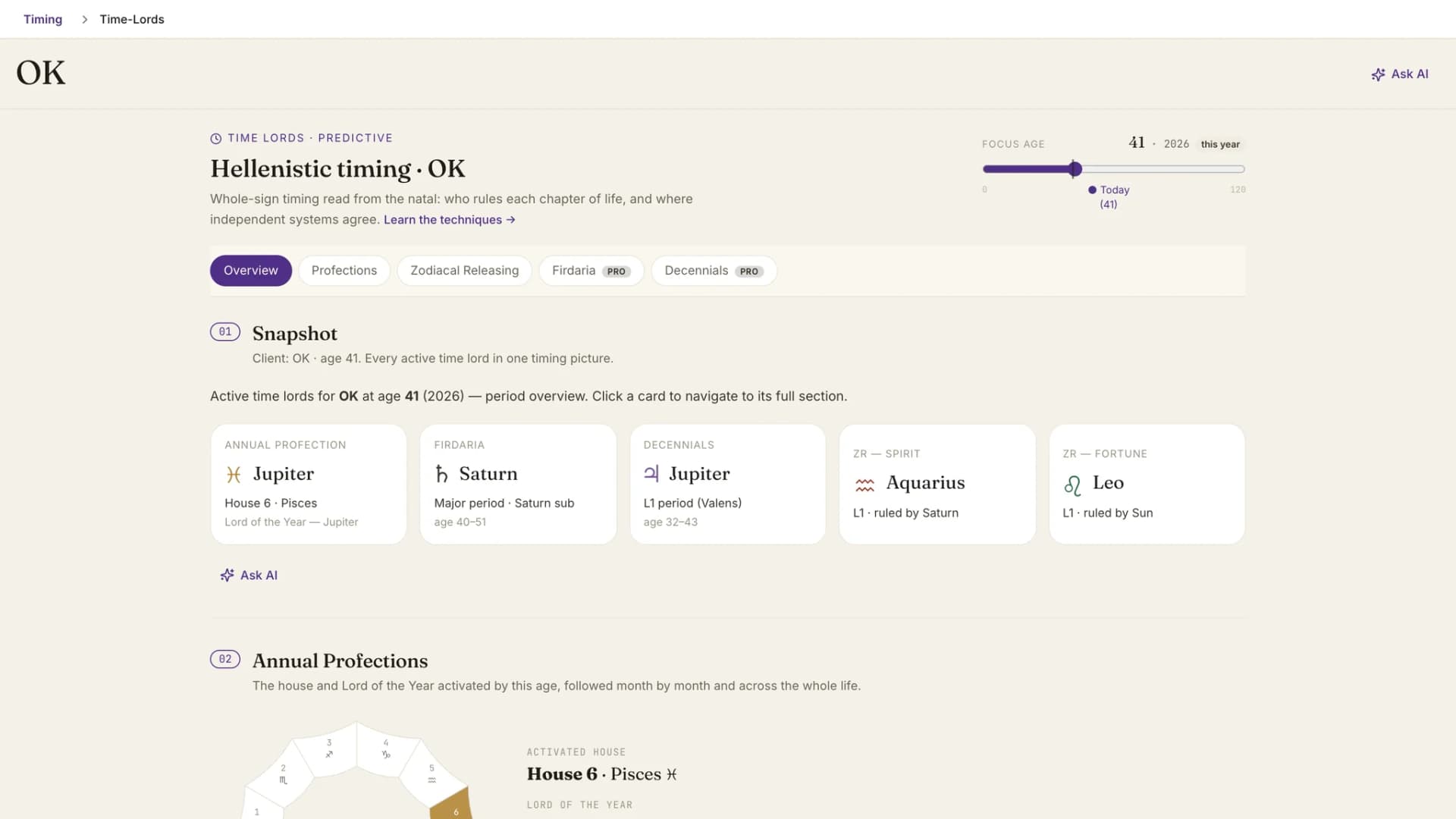Click the 'ACTIVATED HOUSE' label

576,752
